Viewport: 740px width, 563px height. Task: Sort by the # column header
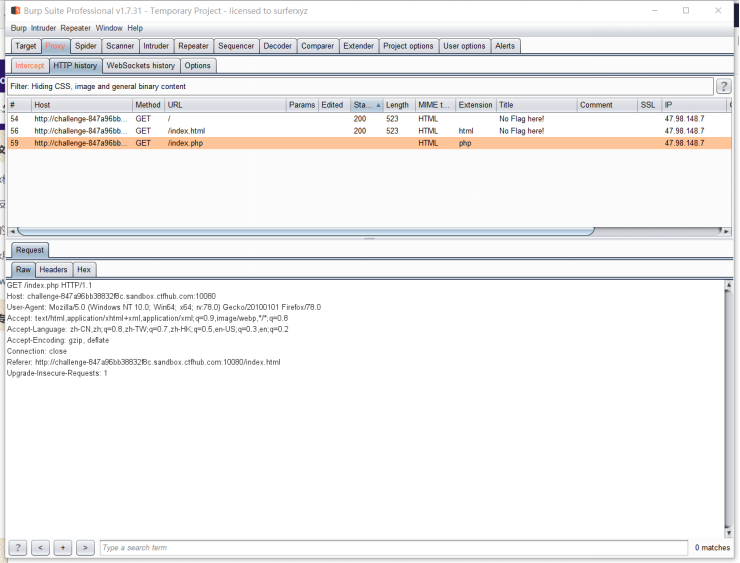[x=19, y=105]
